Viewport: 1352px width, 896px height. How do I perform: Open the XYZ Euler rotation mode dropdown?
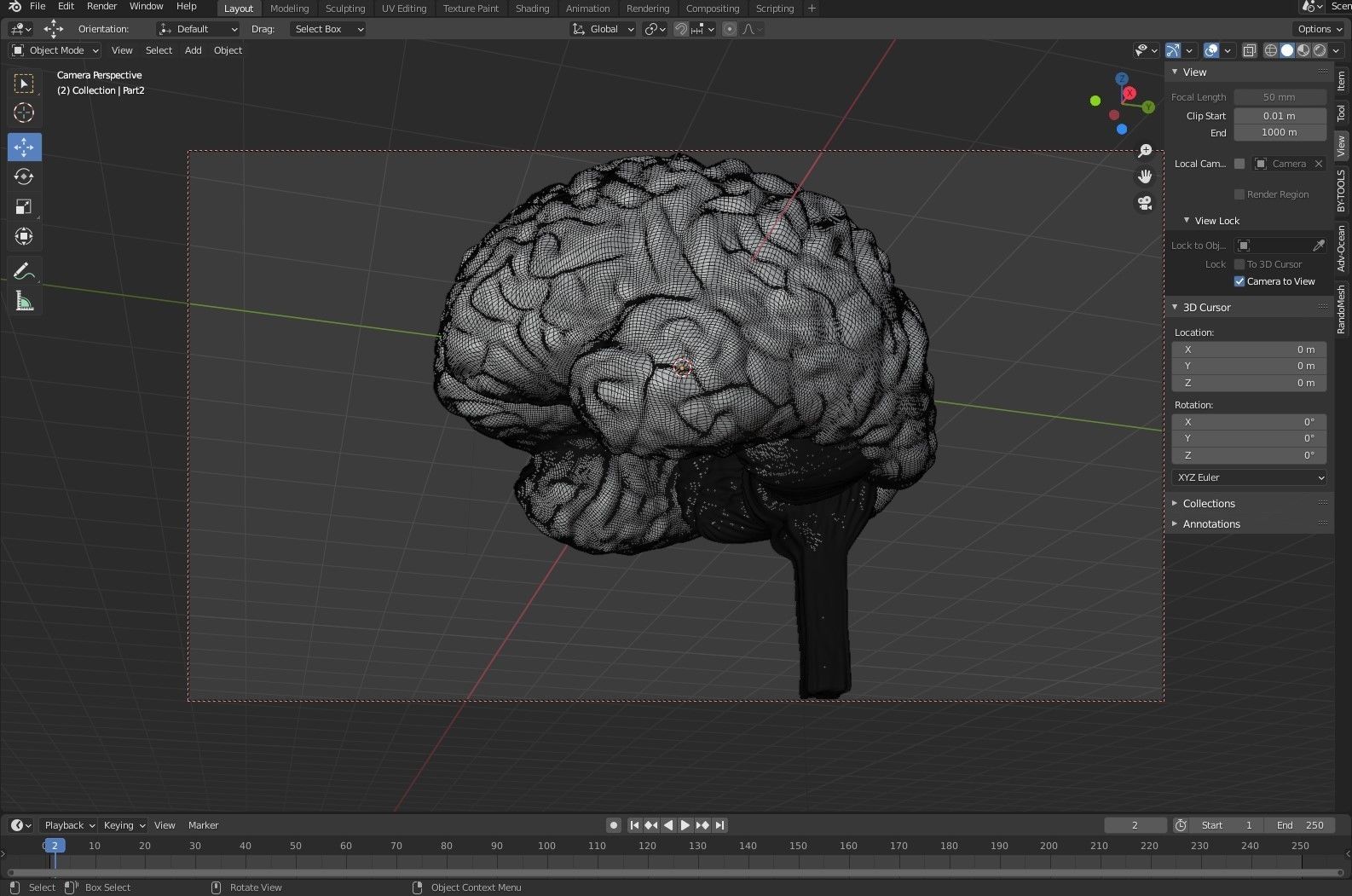(1250, 477)
